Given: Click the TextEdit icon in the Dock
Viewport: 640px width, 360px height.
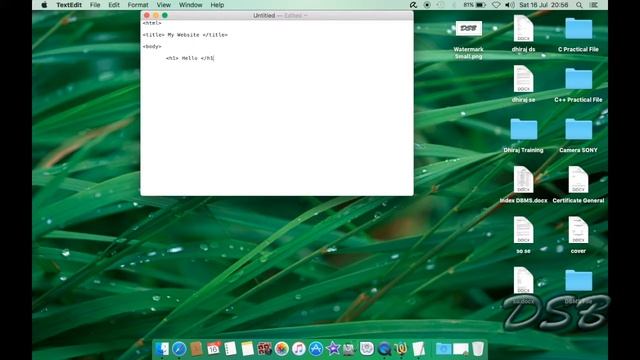Looking at the screenshot, I should click(x=418, y=349).
